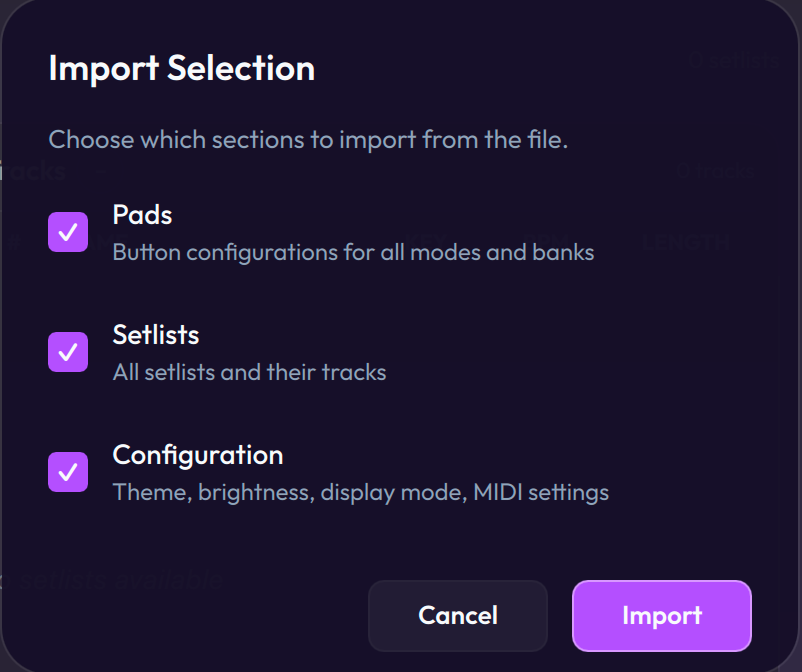Viewport: 802px width, 672px height.
Task: Click the Pads description about button configurations
Action: click(353, 252)
